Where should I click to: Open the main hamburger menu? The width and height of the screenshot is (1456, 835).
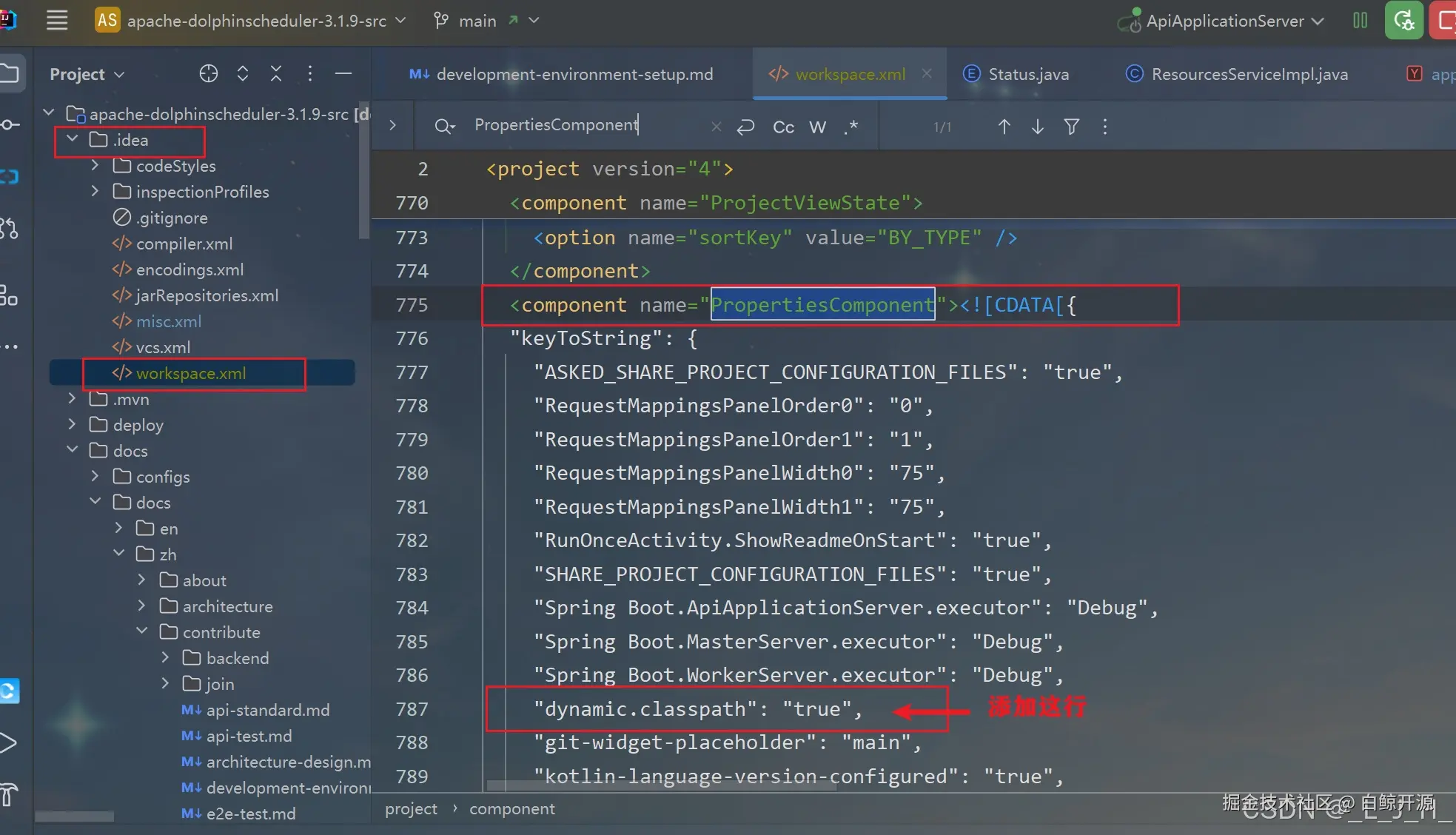(57, 20)
